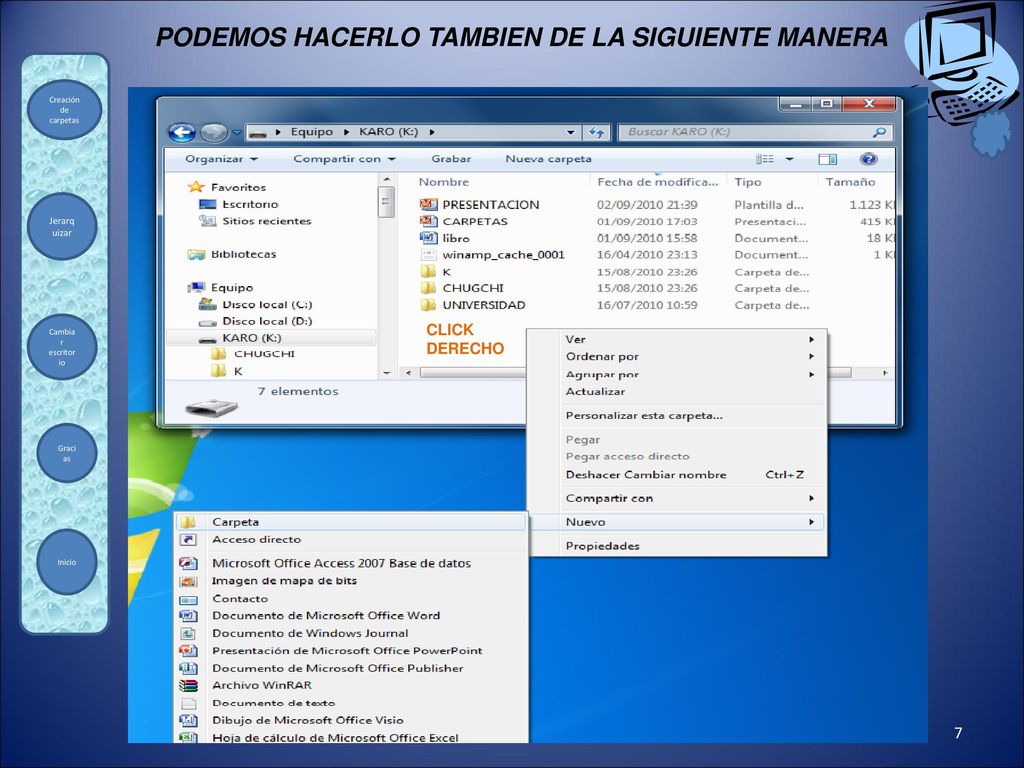Open the Organizar dropdown menu
1024x768 pixels.
click(x=221, y=159)
